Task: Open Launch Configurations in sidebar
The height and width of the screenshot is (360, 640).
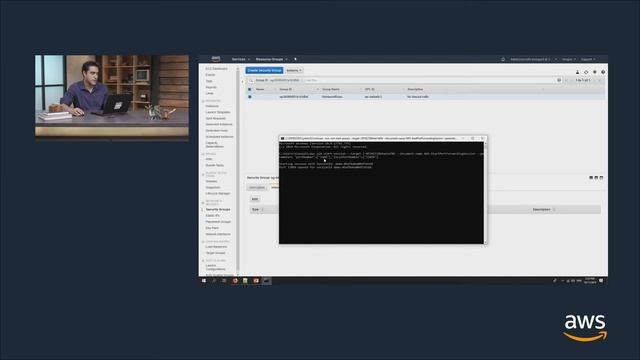Action: (216, 267)
